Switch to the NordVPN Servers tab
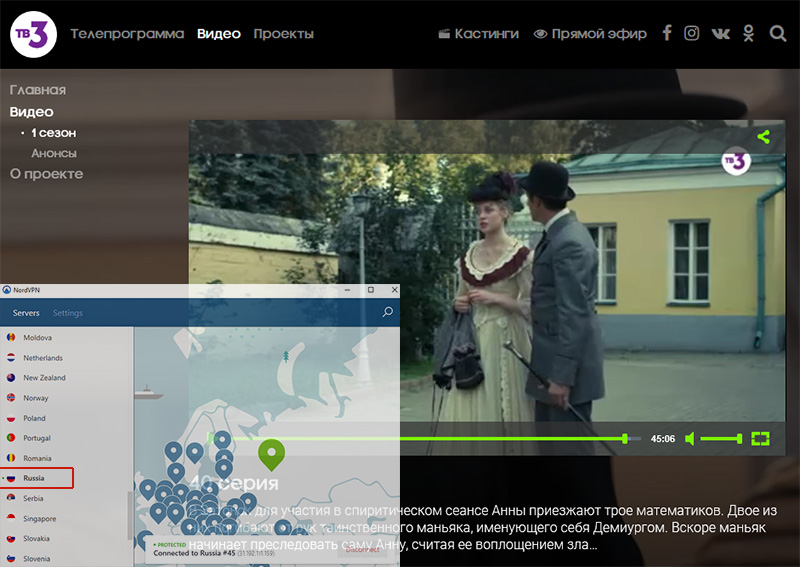 (26, 313)
